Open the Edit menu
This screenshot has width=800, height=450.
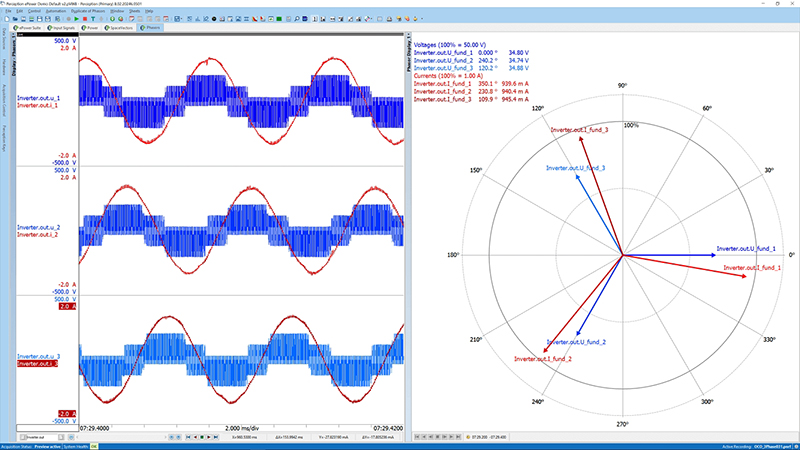click(19, 11)
